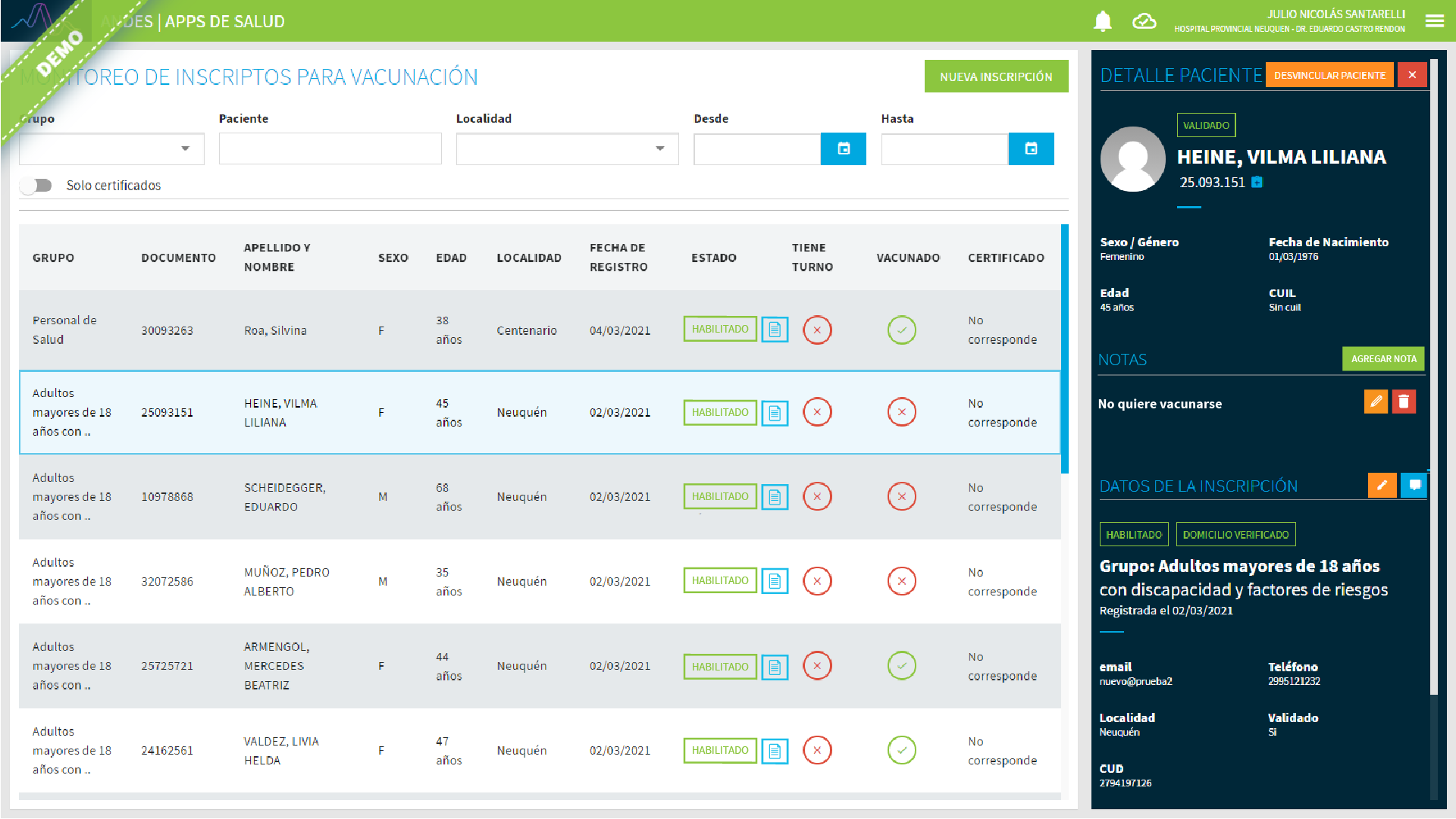
Task: Open the Hasta calendar date picker
Action: pos(1031,148)
